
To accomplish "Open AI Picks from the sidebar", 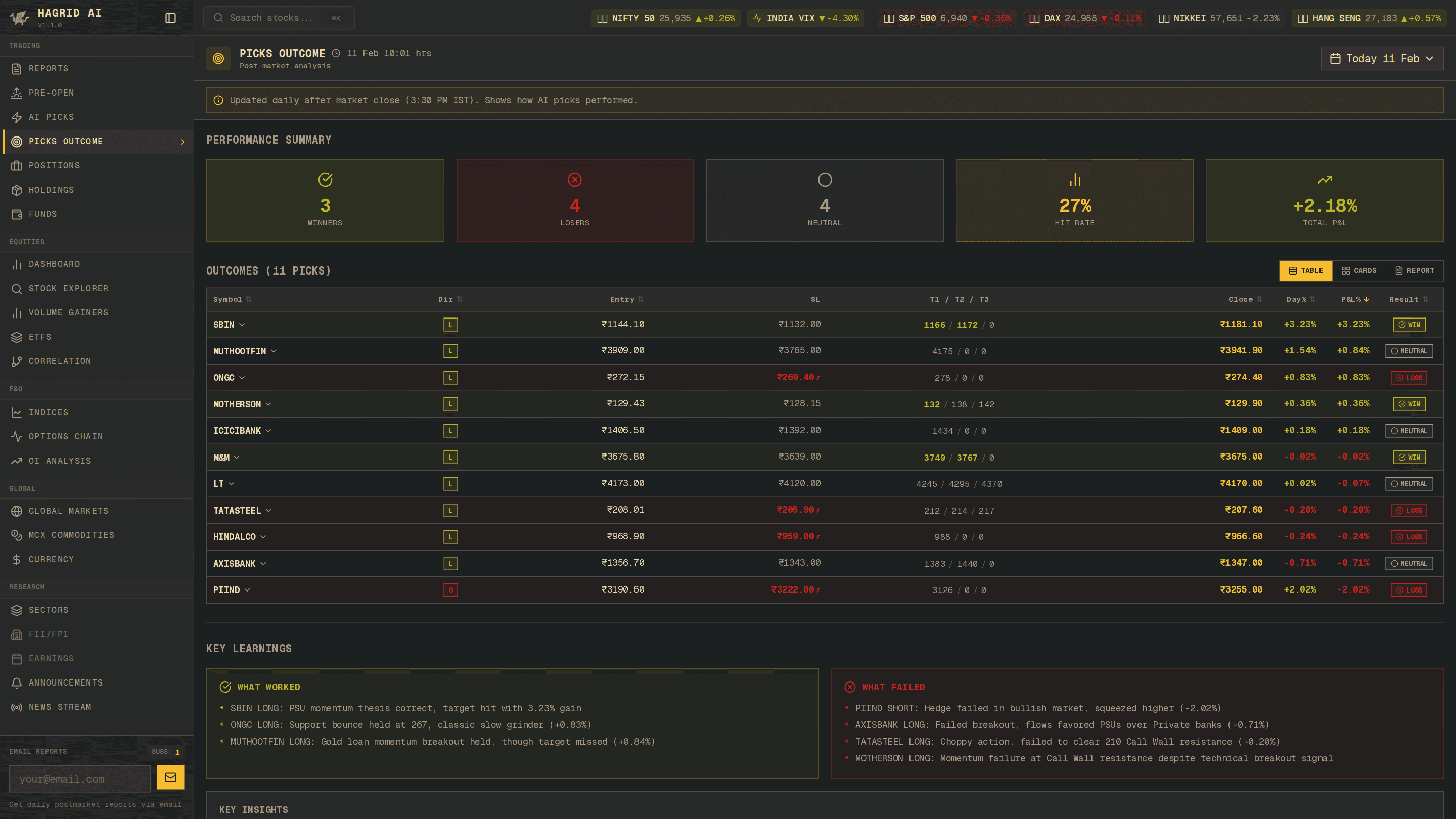I will (51, 117).
